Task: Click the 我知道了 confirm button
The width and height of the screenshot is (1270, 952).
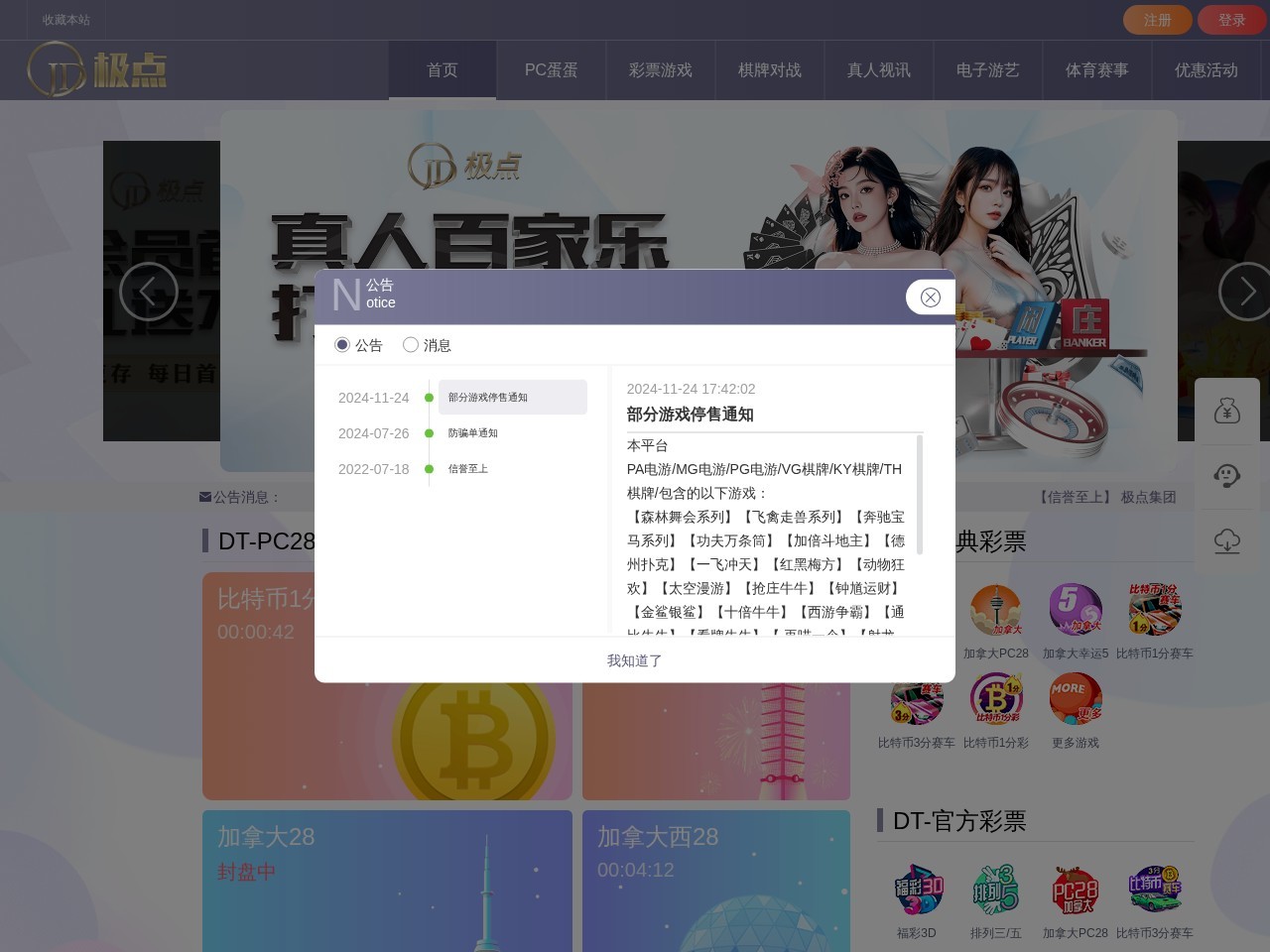Action: (635, 660)
